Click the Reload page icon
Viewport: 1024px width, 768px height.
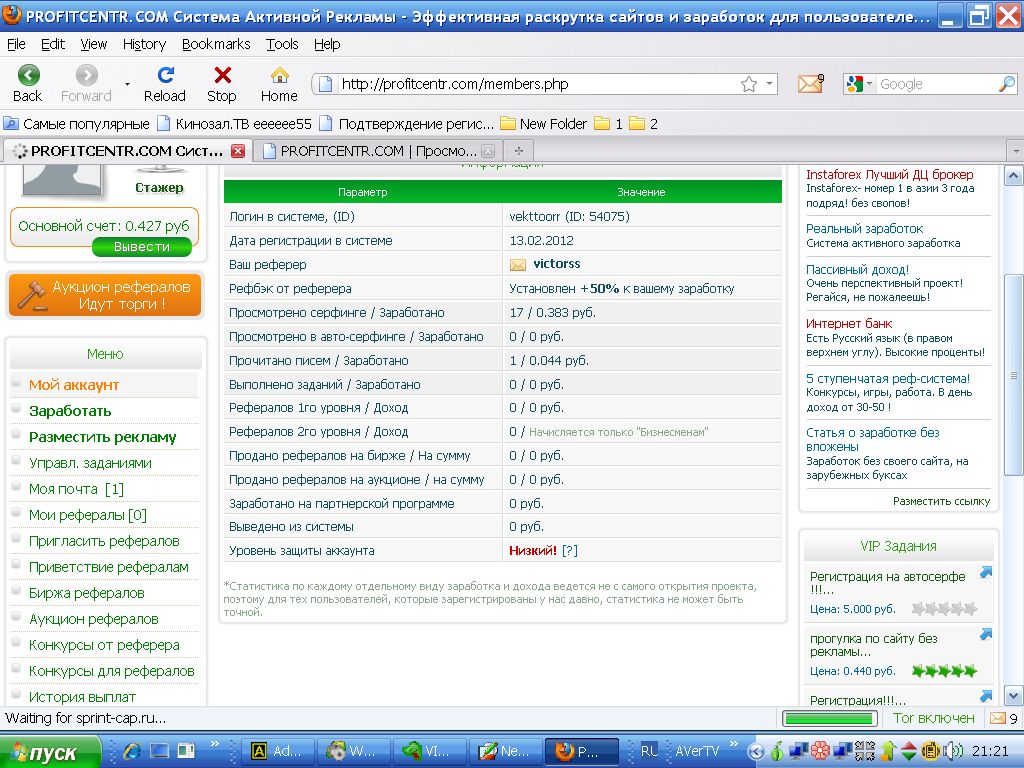[165, 76]
